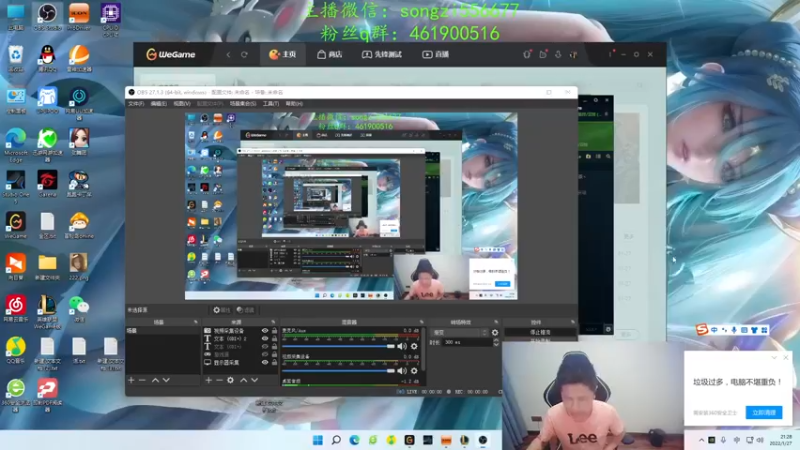Mute the microphone speaker icon

pos(402,346)
